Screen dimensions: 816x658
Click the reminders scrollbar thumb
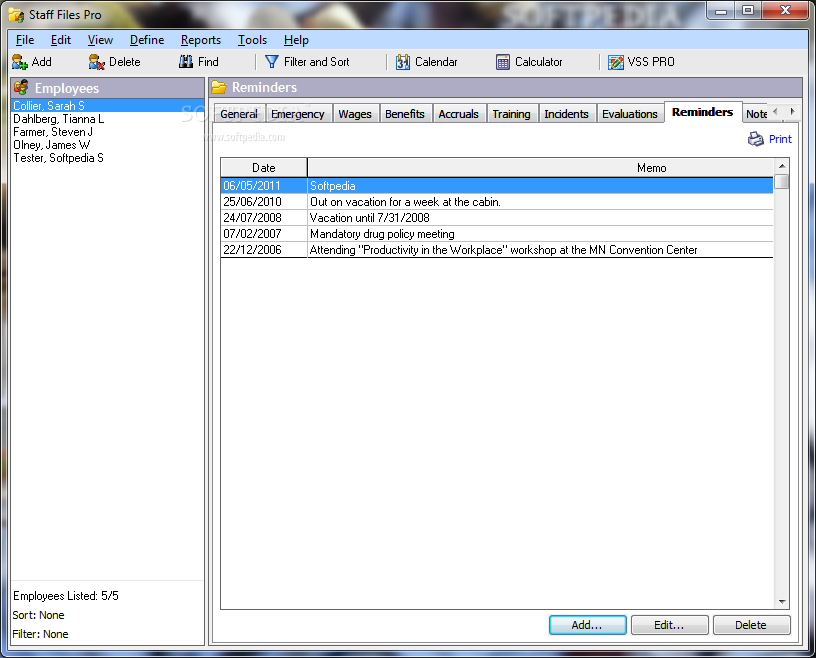[x=782, y=182]
